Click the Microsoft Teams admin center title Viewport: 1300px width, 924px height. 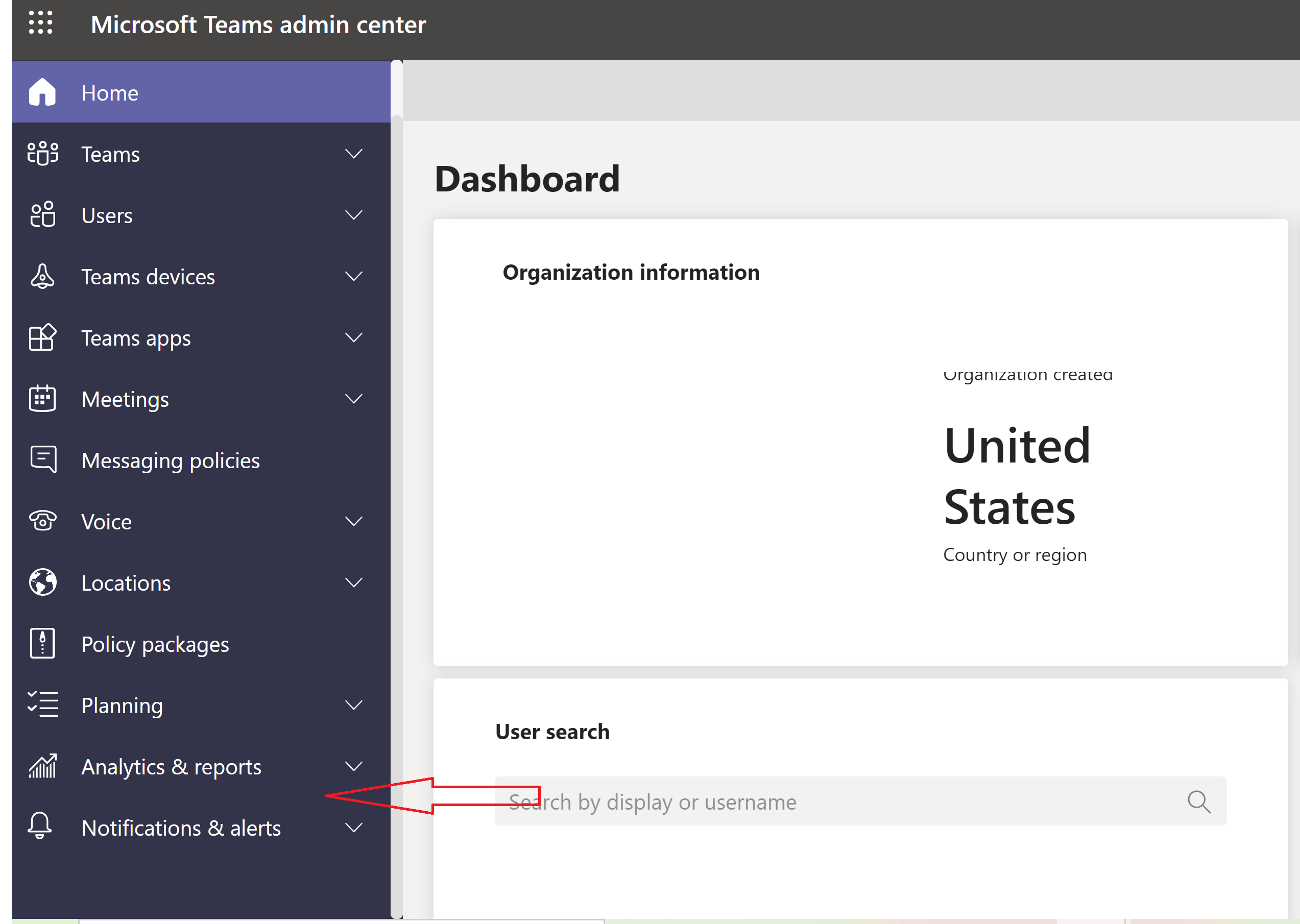258,25
